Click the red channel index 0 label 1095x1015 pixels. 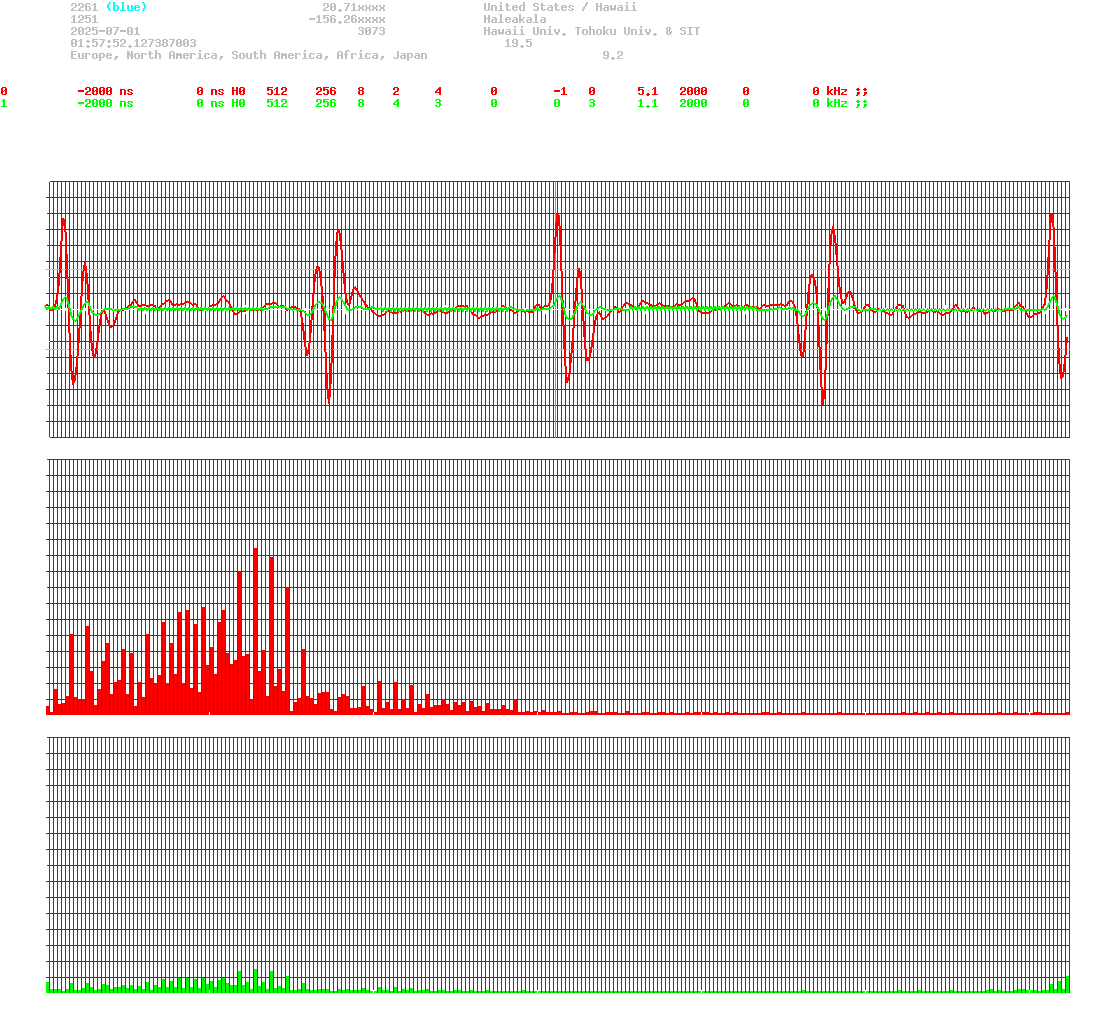click(x=4, y=92)
